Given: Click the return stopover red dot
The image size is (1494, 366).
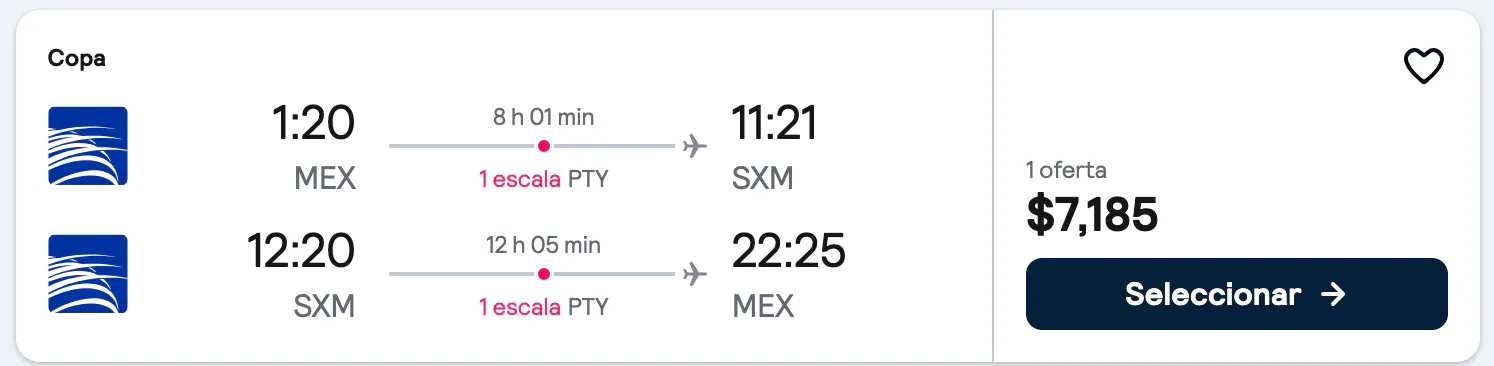Looking at the screenshot, I should 544,274.
